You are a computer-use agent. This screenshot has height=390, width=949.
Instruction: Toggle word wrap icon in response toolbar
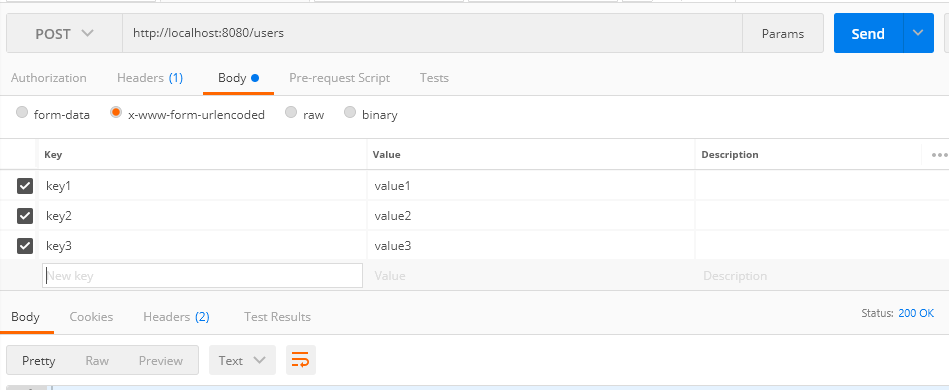coord(301,360)
